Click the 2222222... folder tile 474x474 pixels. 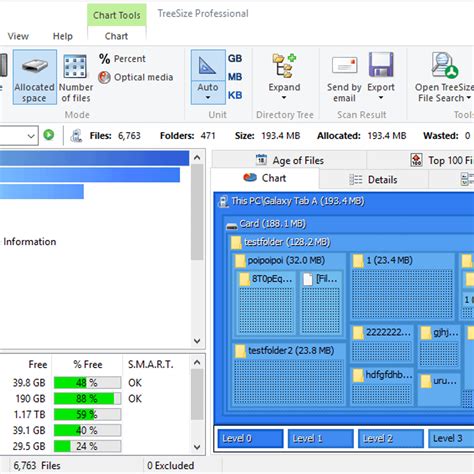[383, 344]
